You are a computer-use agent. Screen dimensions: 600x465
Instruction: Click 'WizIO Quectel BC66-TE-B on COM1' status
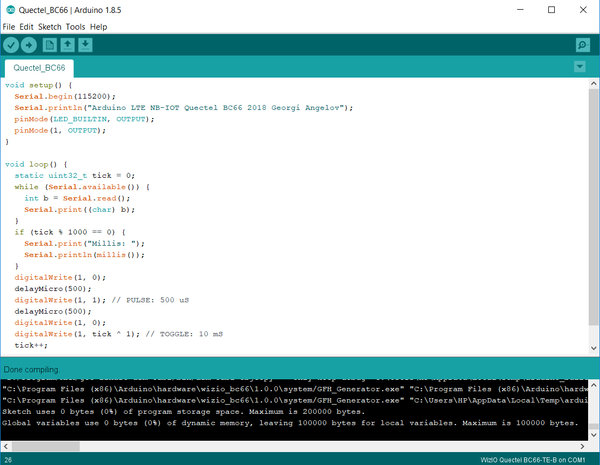tap(533, 460)
